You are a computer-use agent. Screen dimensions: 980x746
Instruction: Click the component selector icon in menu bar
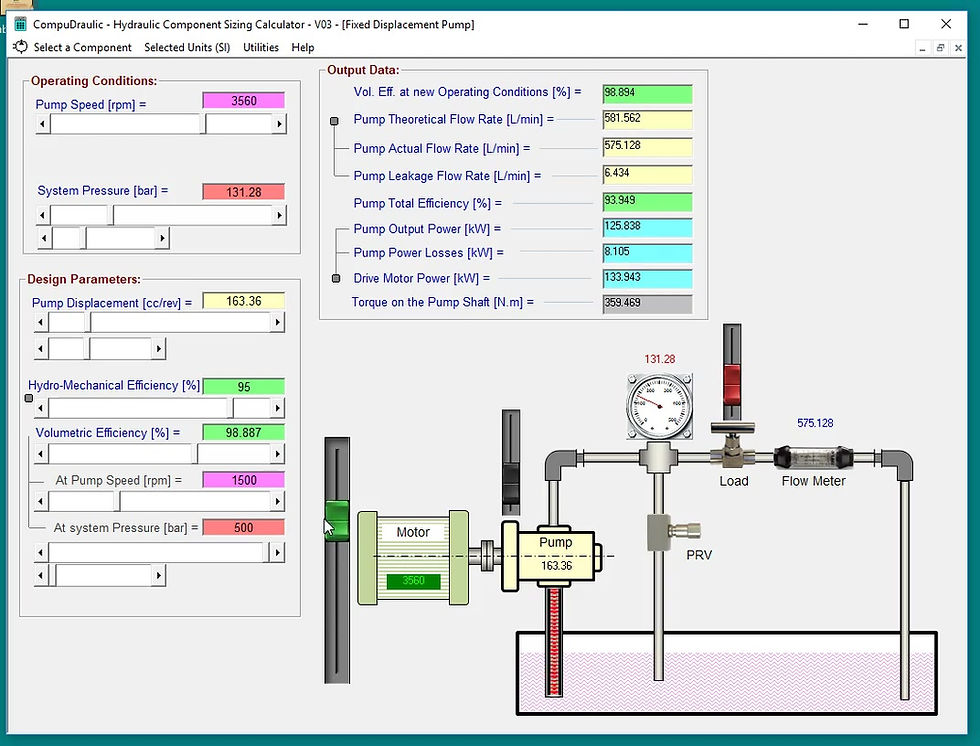21,47
